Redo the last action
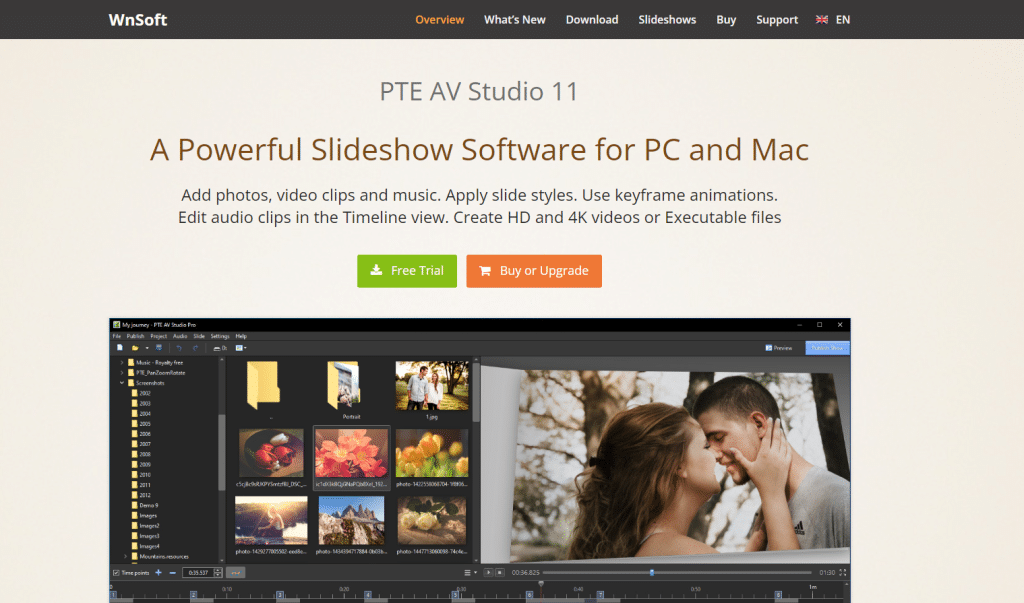 [x=196, y=348]
